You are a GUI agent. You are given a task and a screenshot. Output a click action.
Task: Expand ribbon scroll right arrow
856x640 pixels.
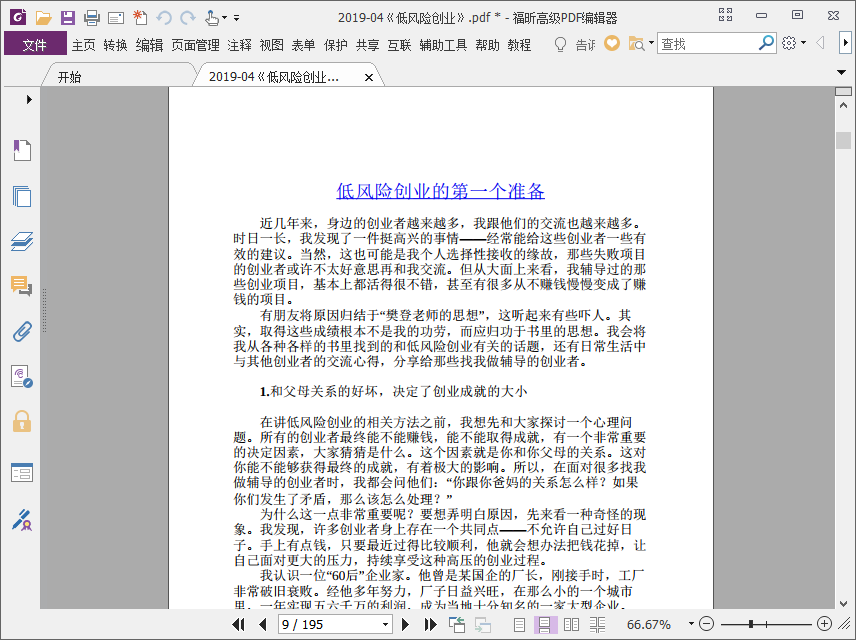click(x=845, y=43)
